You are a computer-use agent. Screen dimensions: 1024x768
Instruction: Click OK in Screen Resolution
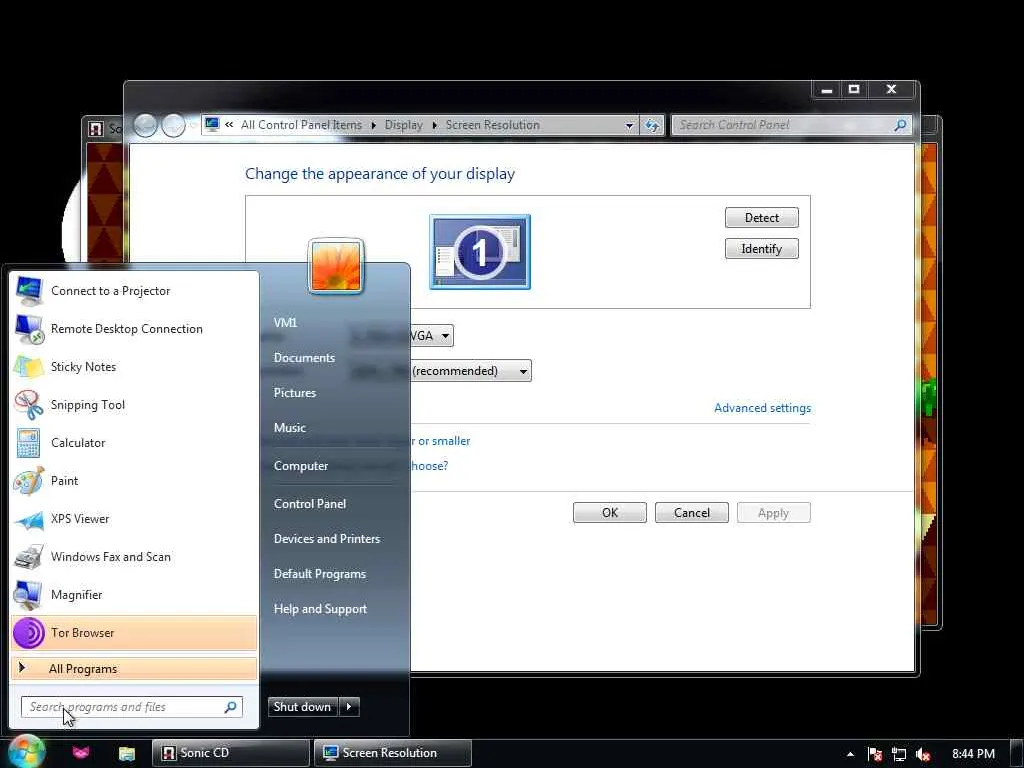(610, 513)
